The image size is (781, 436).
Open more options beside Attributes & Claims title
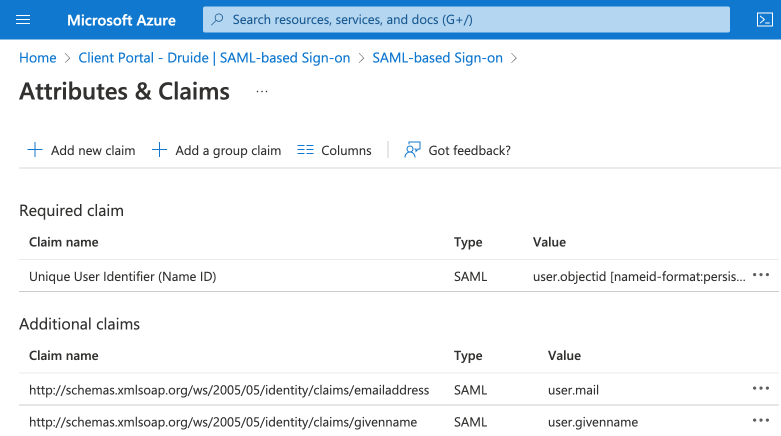262,92
